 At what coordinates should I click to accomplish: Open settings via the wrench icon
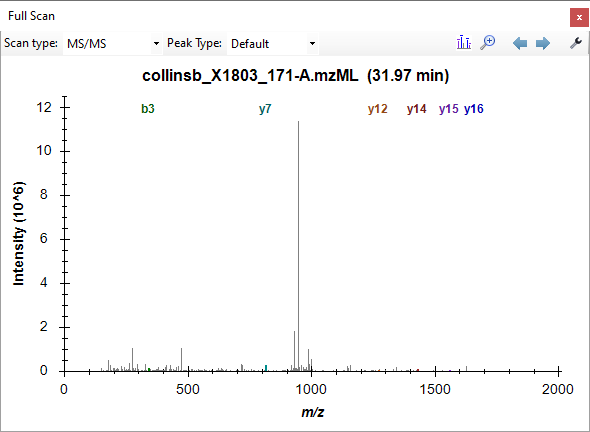[x=576, y=43]
